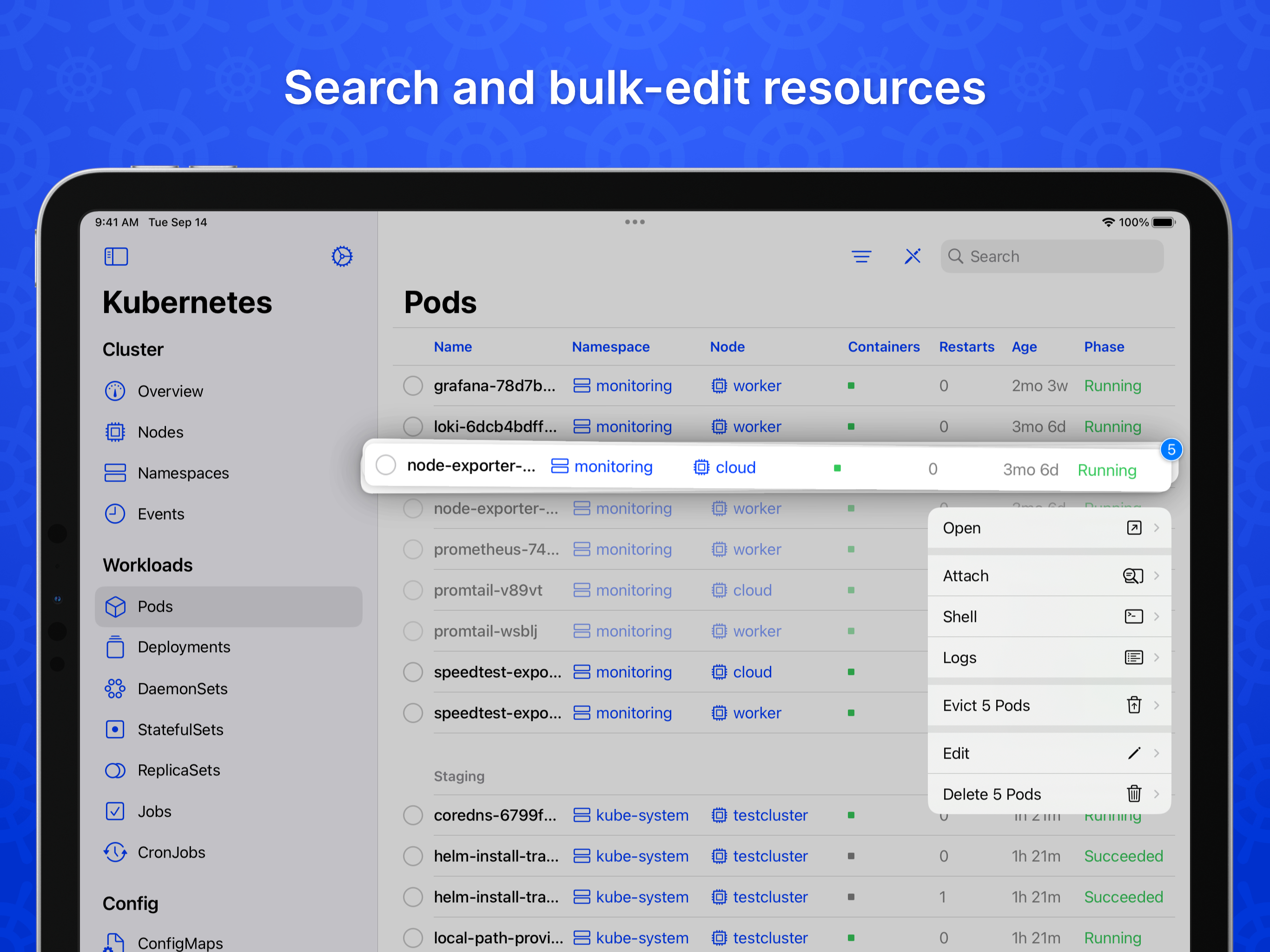The height and width of the screenshot is (952, 1270).
Task: Click the Edit pencil icon in menu
Action: click(1134, 753)
